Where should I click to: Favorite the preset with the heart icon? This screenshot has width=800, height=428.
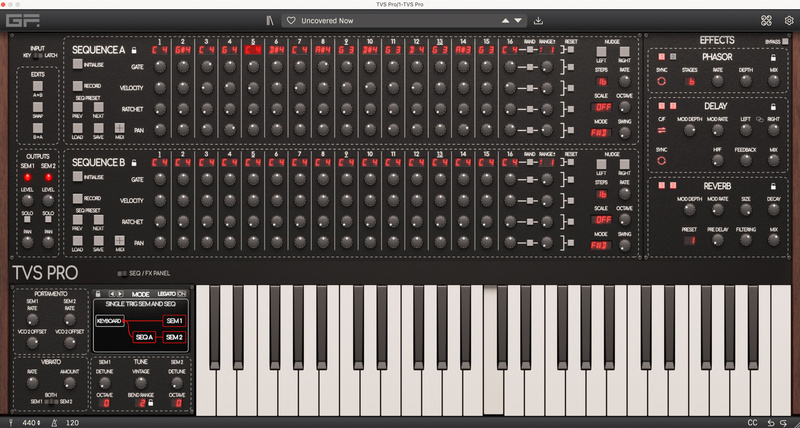(x=291, y=21)
